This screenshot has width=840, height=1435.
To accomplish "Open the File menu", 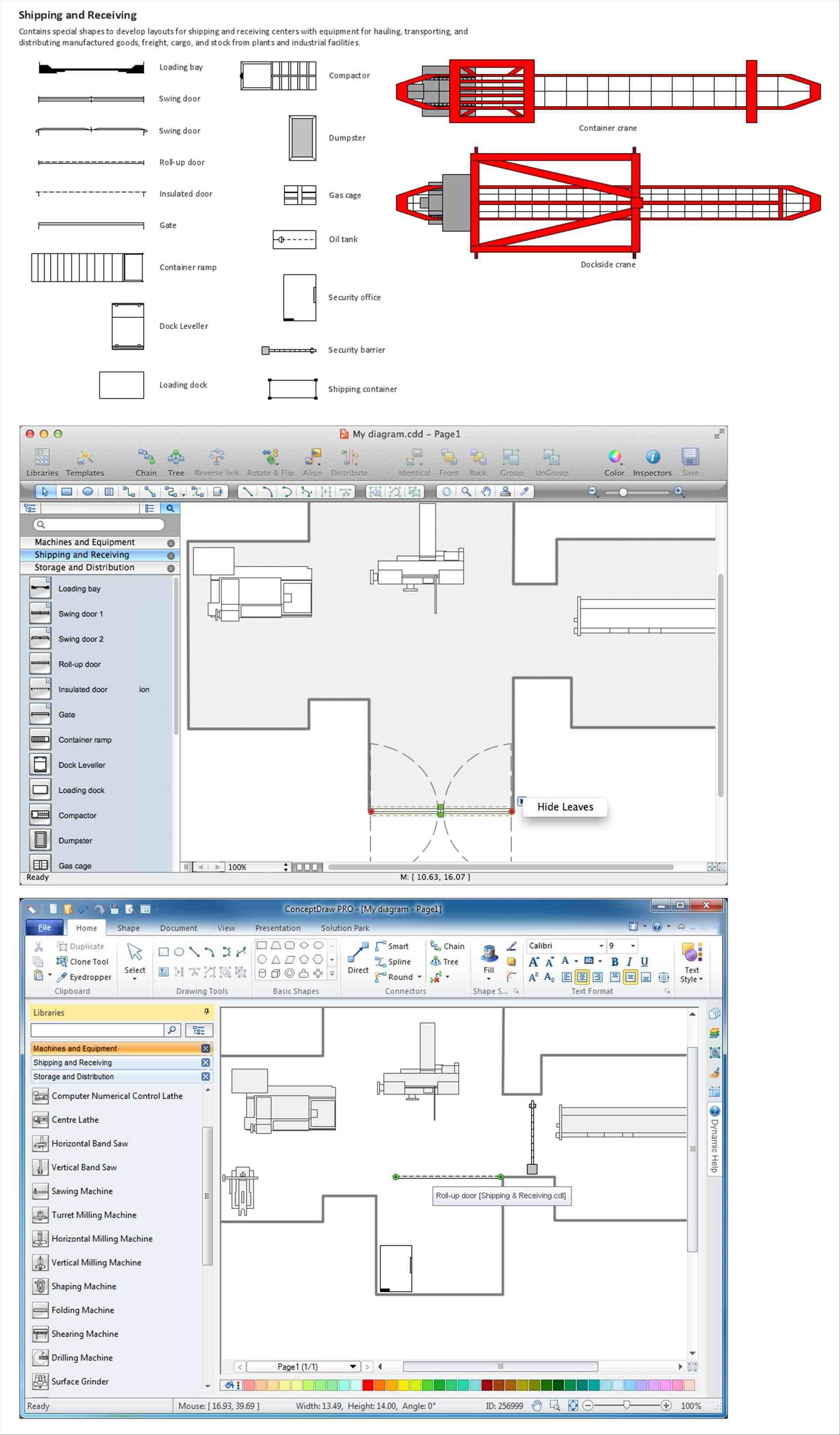I will pos(45,928).
